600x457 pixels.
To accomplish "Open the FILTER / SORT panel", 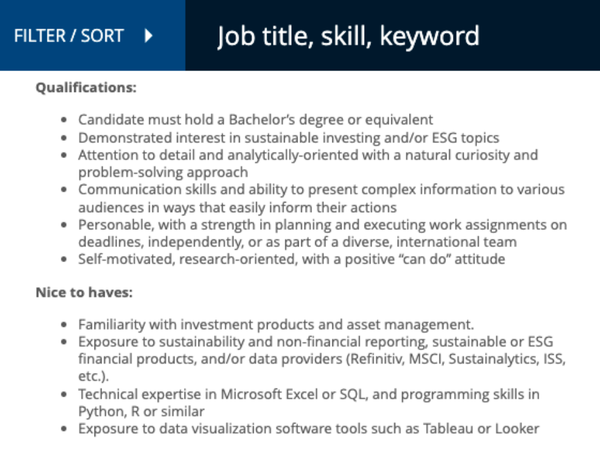I will point(69,36).
